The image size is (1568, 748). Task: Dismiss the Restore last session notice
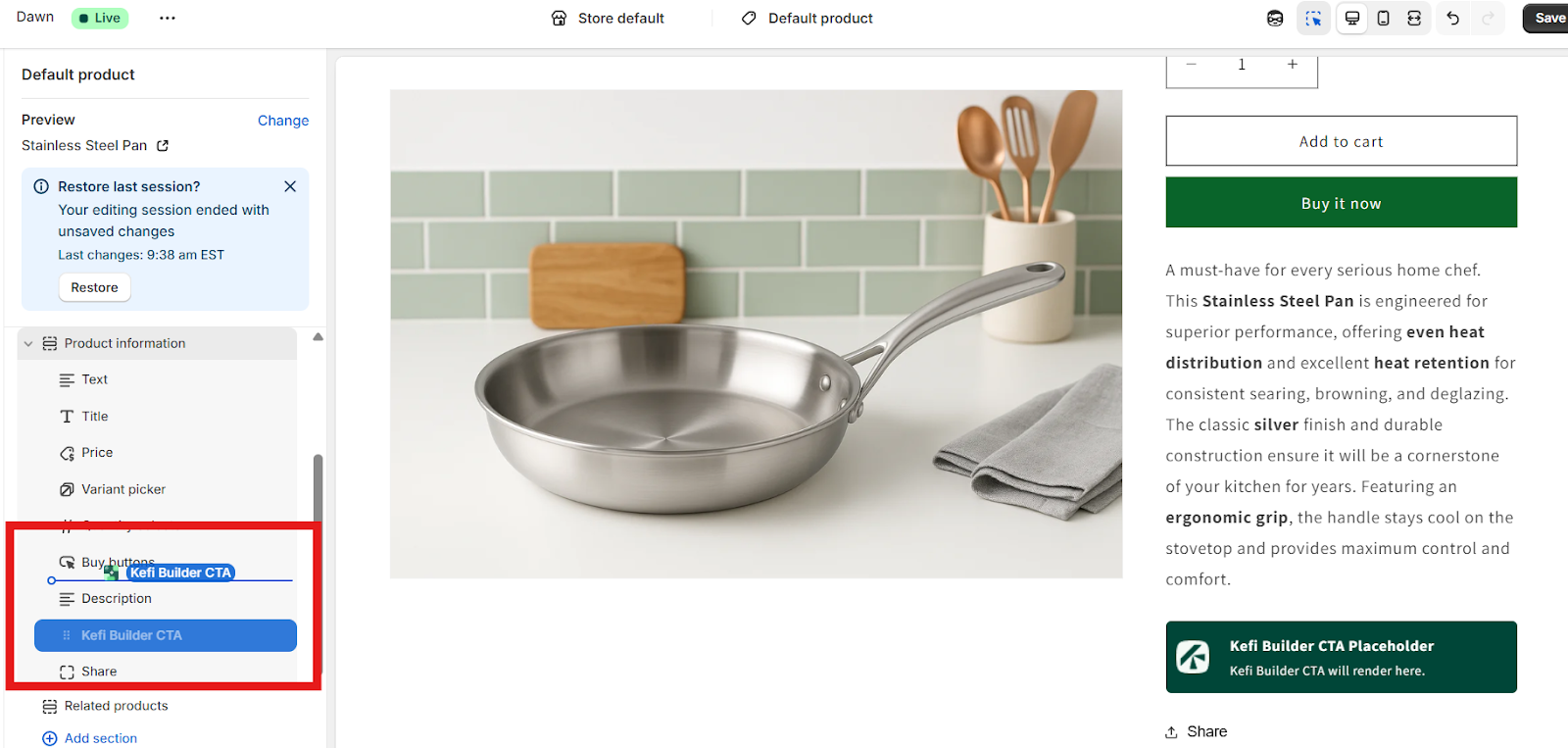point(290,186)
